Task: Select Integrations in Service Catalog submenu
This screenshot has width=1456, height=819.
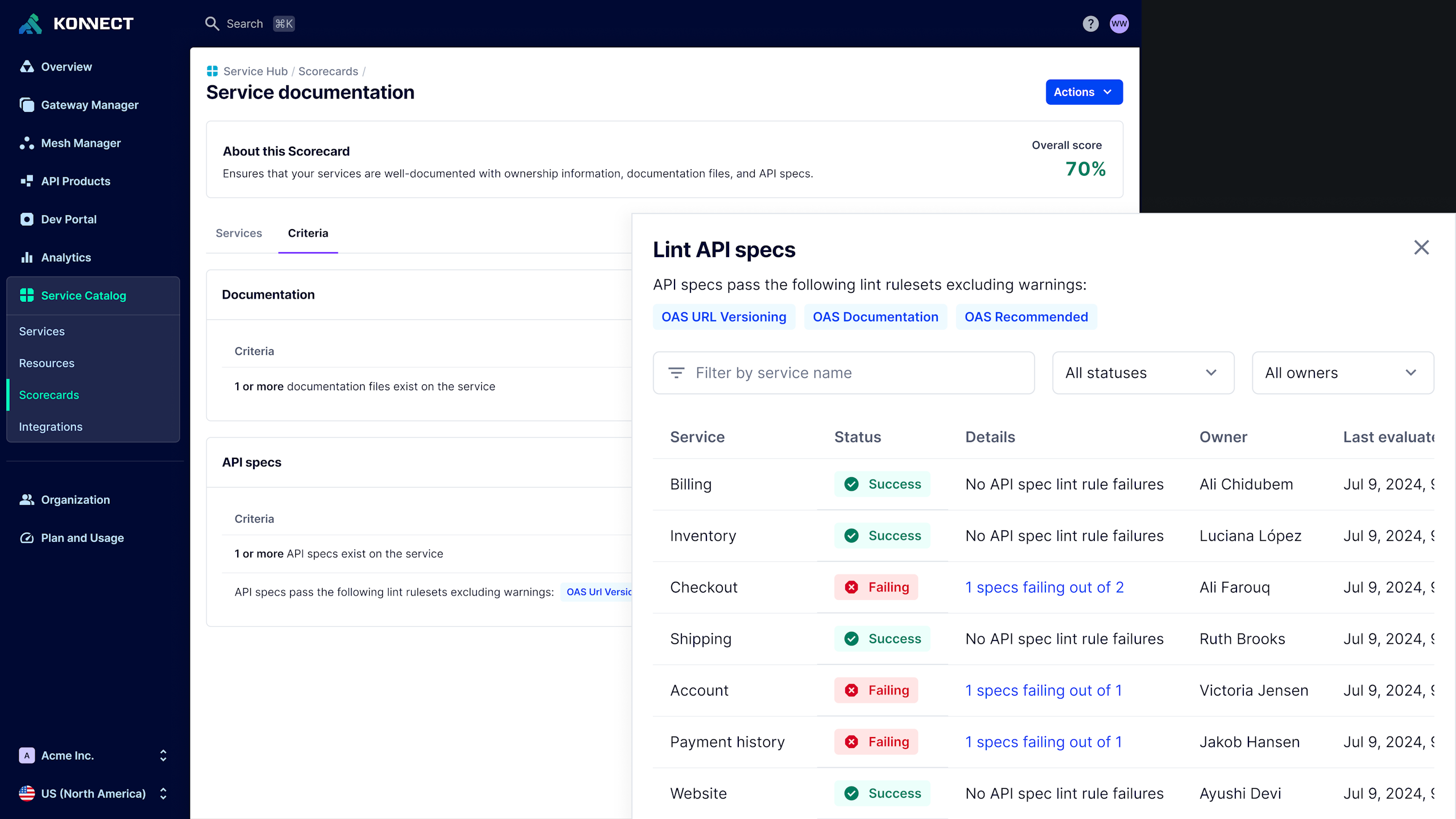Action: pyautogui.click(x=51, y=427)
